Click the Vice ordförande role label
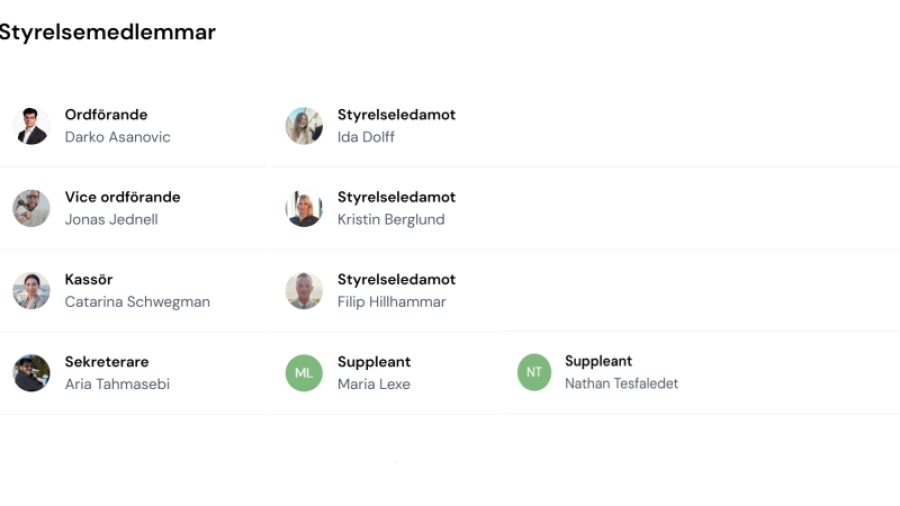The height and width of the screenshot is (506, 900). (x=122, y=197)
